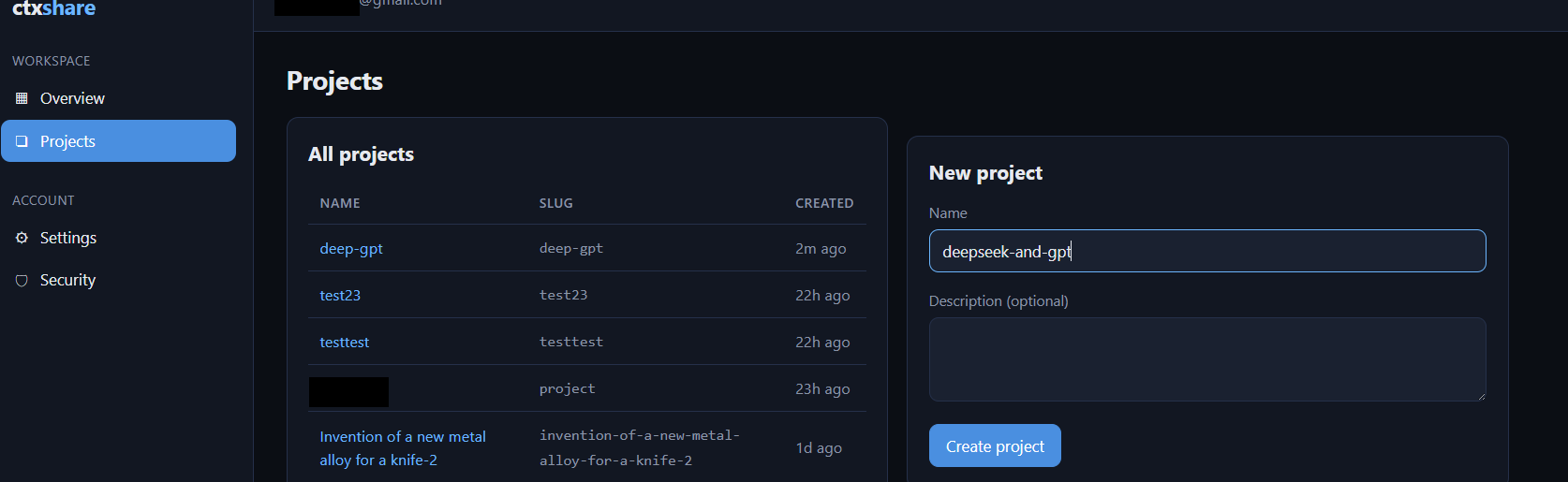Open the deep-gpt project
Image resolution: width=1568 pixels, height=482 pixels.
351,248
